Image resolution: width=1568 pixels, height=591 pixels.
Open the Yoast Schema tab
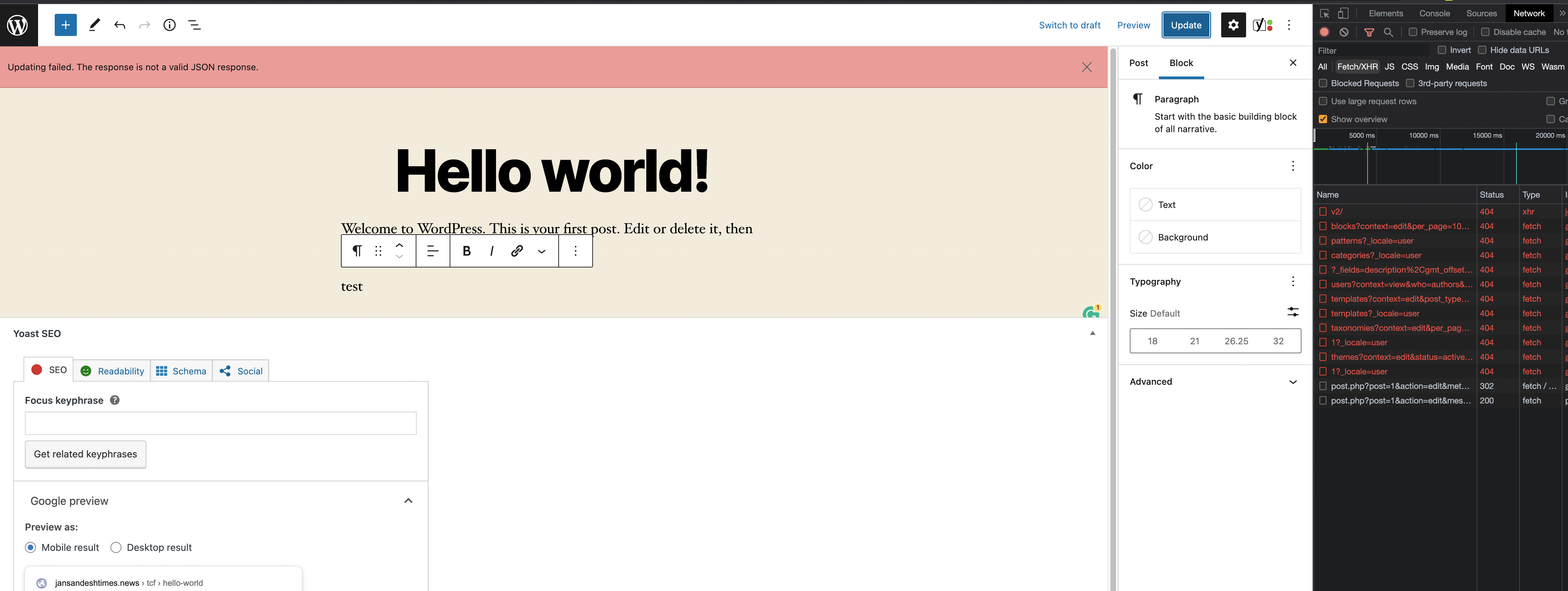click(181, 371)
